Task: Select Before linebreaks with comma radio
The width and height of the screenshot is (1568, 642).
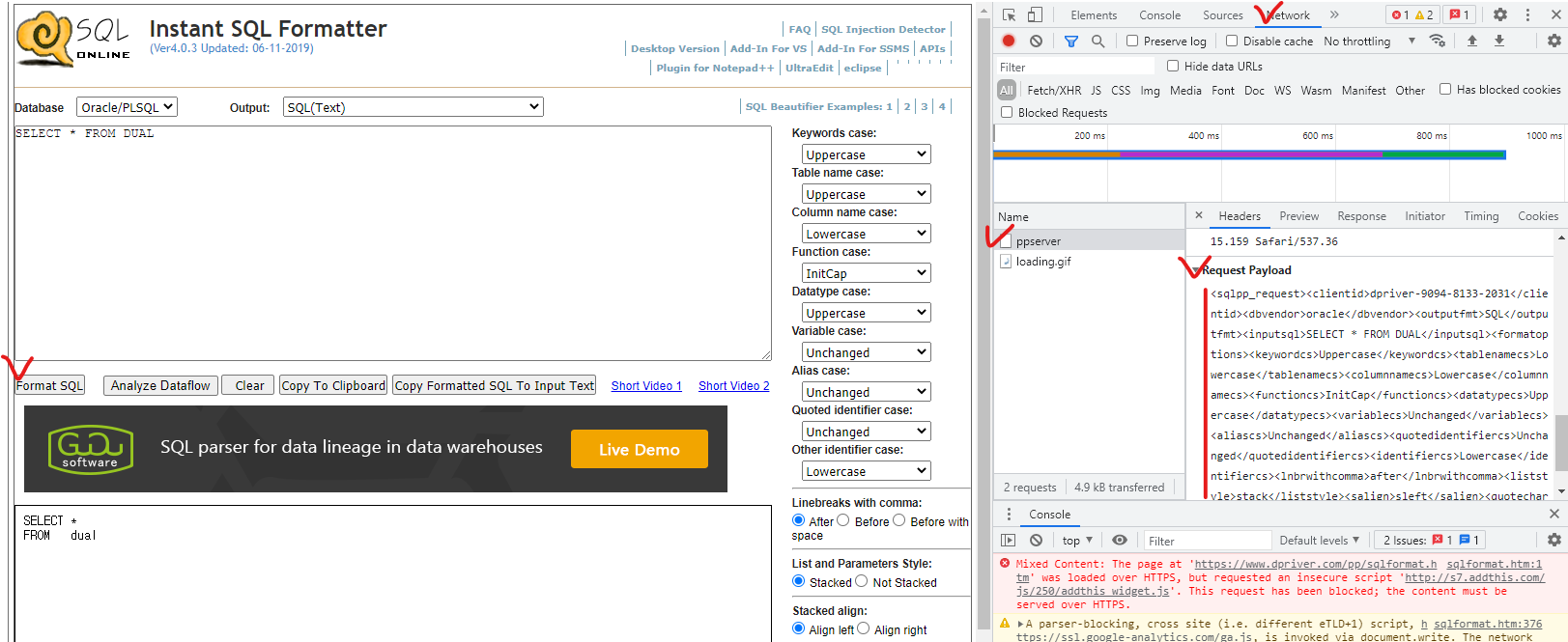Action: pyautogui.click(x=843, y=520)
